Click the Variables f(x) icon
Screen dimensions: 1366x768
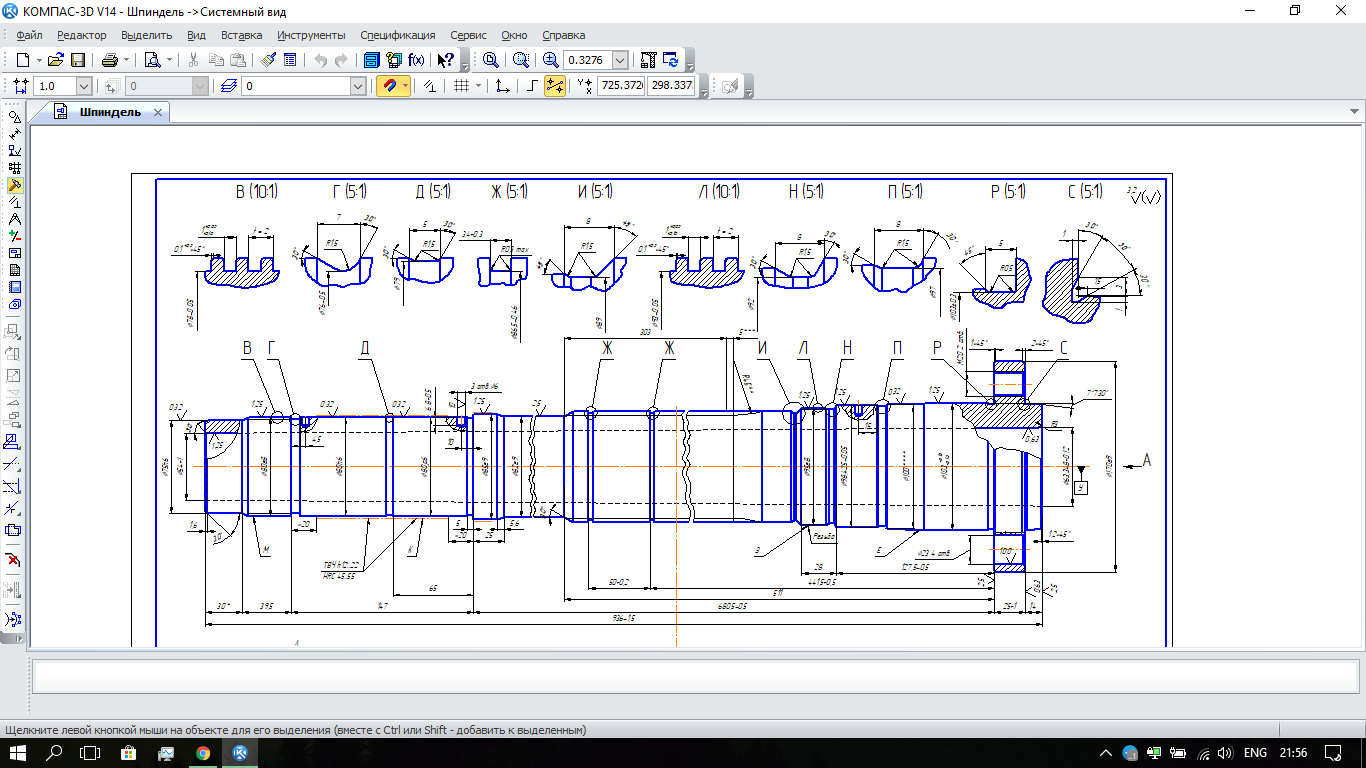click(416, 60)
